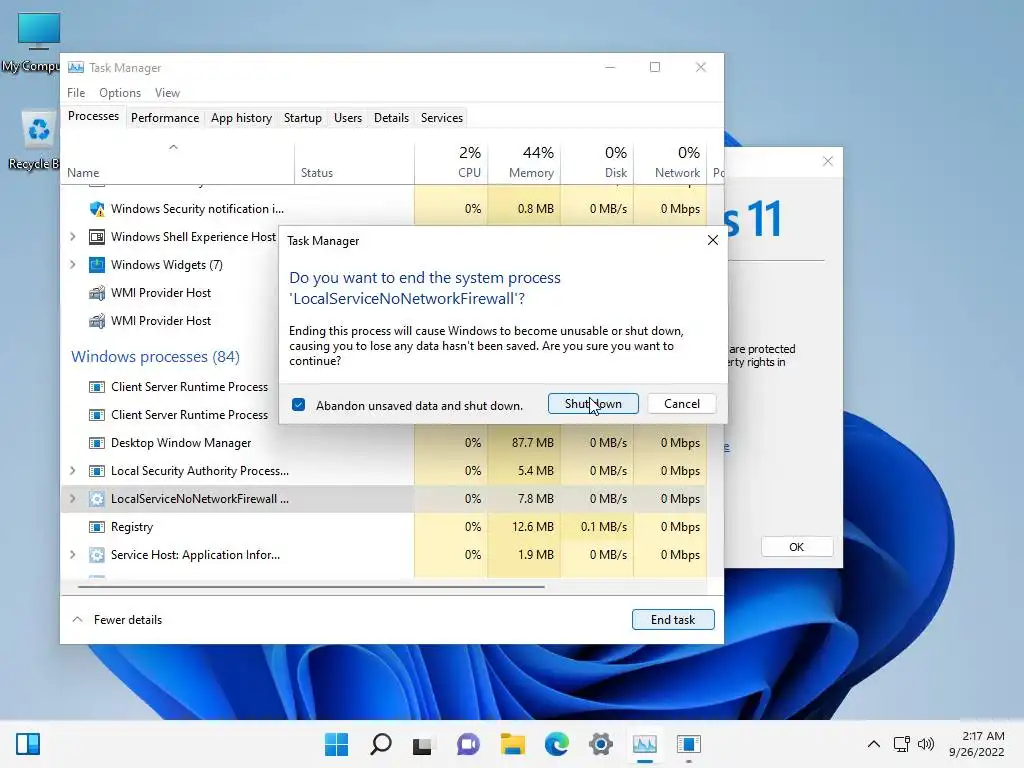Click the End task button
Viewport: 1024px width, 768px height.
(x=673, y=620)
